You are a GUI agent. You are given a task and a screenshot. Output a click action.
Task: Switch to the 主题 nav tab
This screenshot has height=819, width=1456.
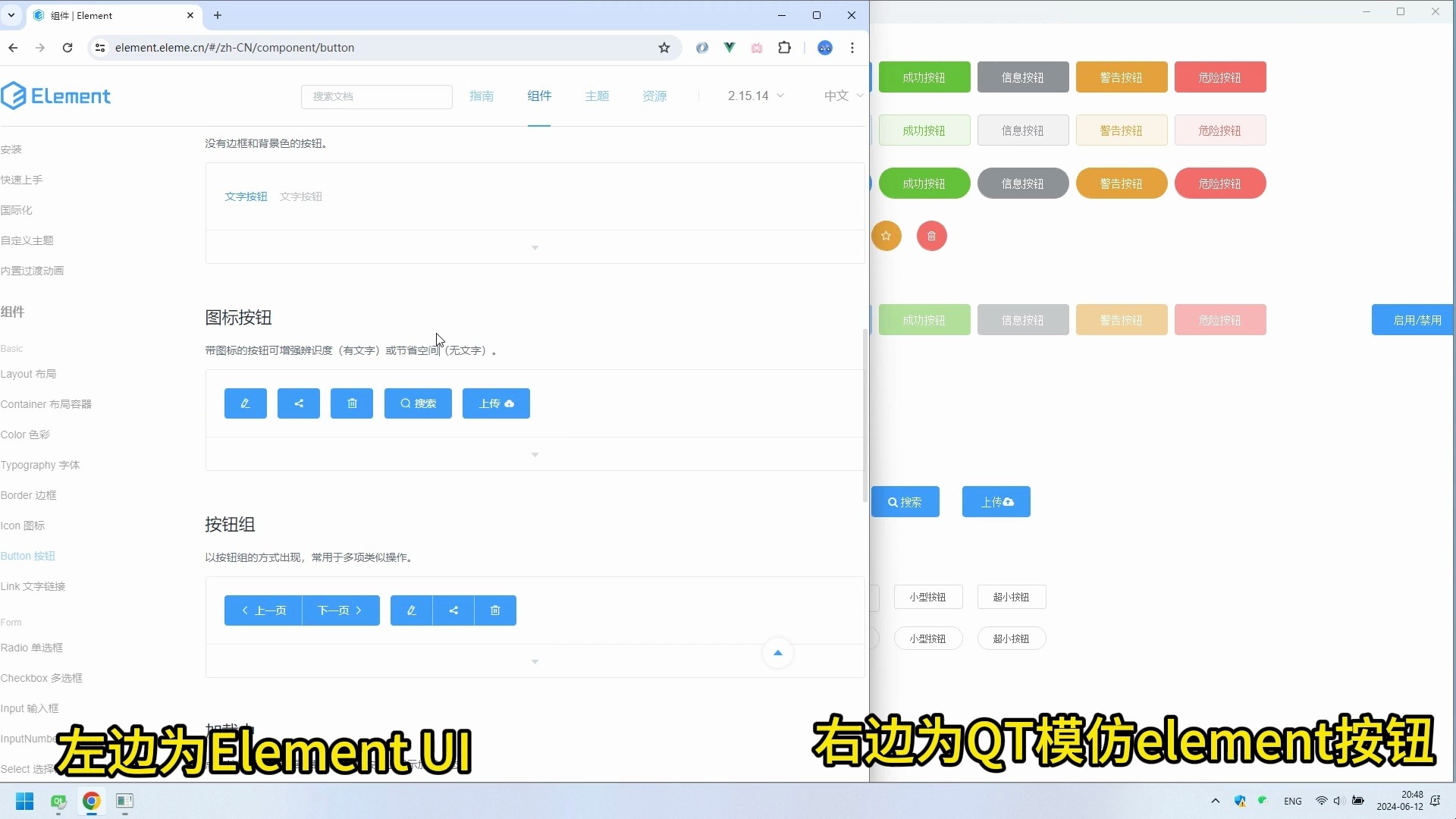pyautogui.click(x=597, y=96)
